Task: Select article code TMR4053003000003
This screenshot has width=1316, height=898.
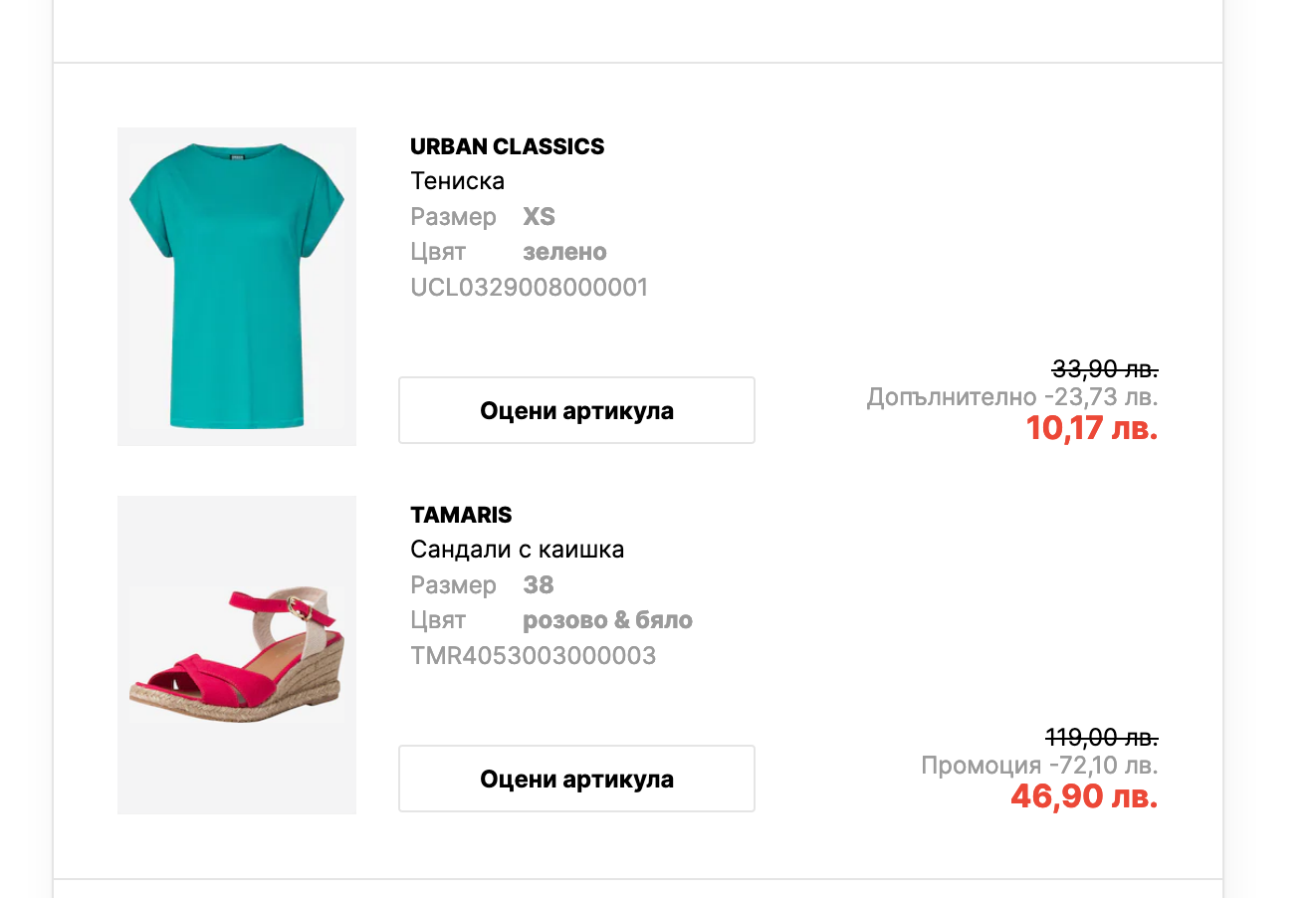Action: [533, 656]
